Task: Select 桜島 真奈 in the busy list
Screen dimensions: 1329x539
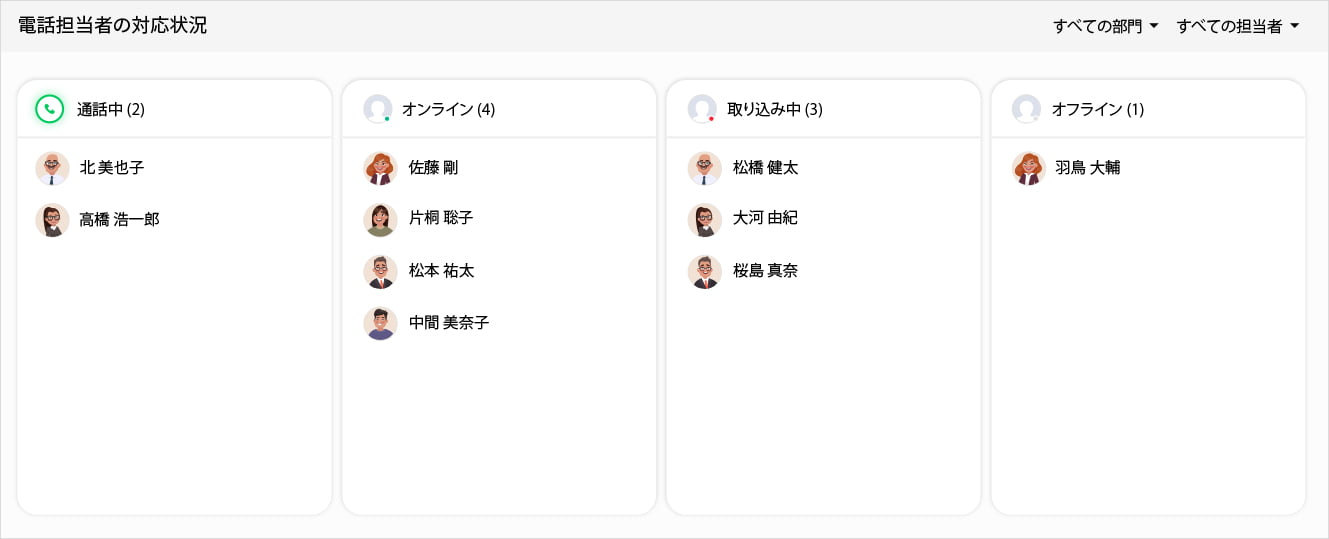Action: 765,271
